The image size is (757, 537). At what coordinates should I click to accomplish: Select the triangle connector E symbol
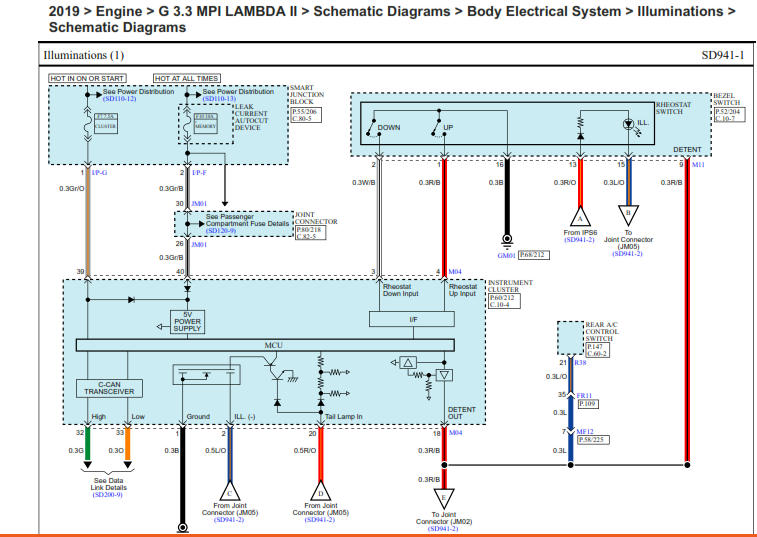[x=444, y=498]
